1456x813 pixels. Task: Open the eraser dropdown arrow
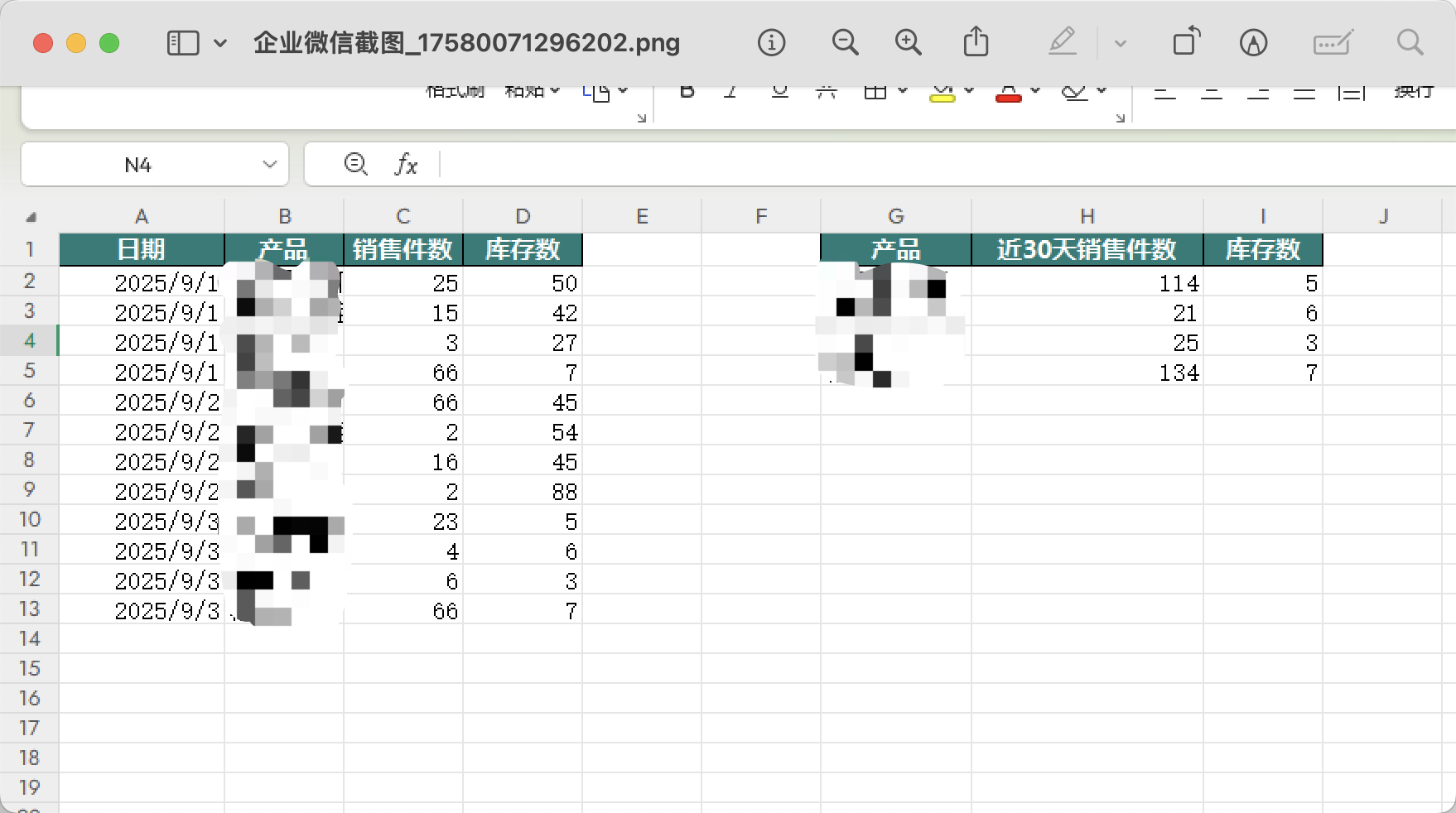(1102, 90)
